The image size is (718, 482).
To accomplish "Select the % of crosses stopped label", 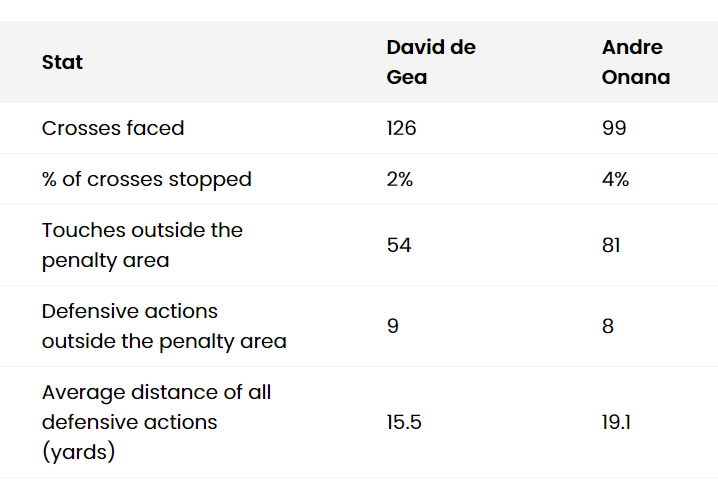I will (x=146, y=180).
